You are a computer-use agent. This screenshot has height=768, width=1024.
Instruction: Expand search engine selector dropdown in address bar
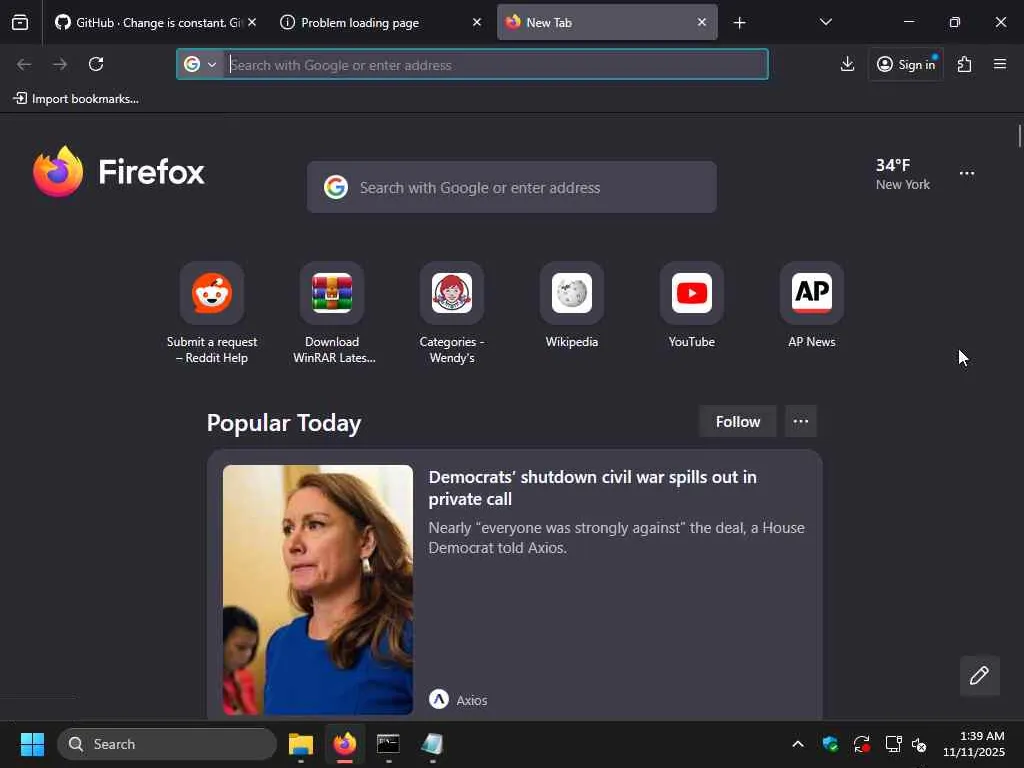click(x=200, y=65)
